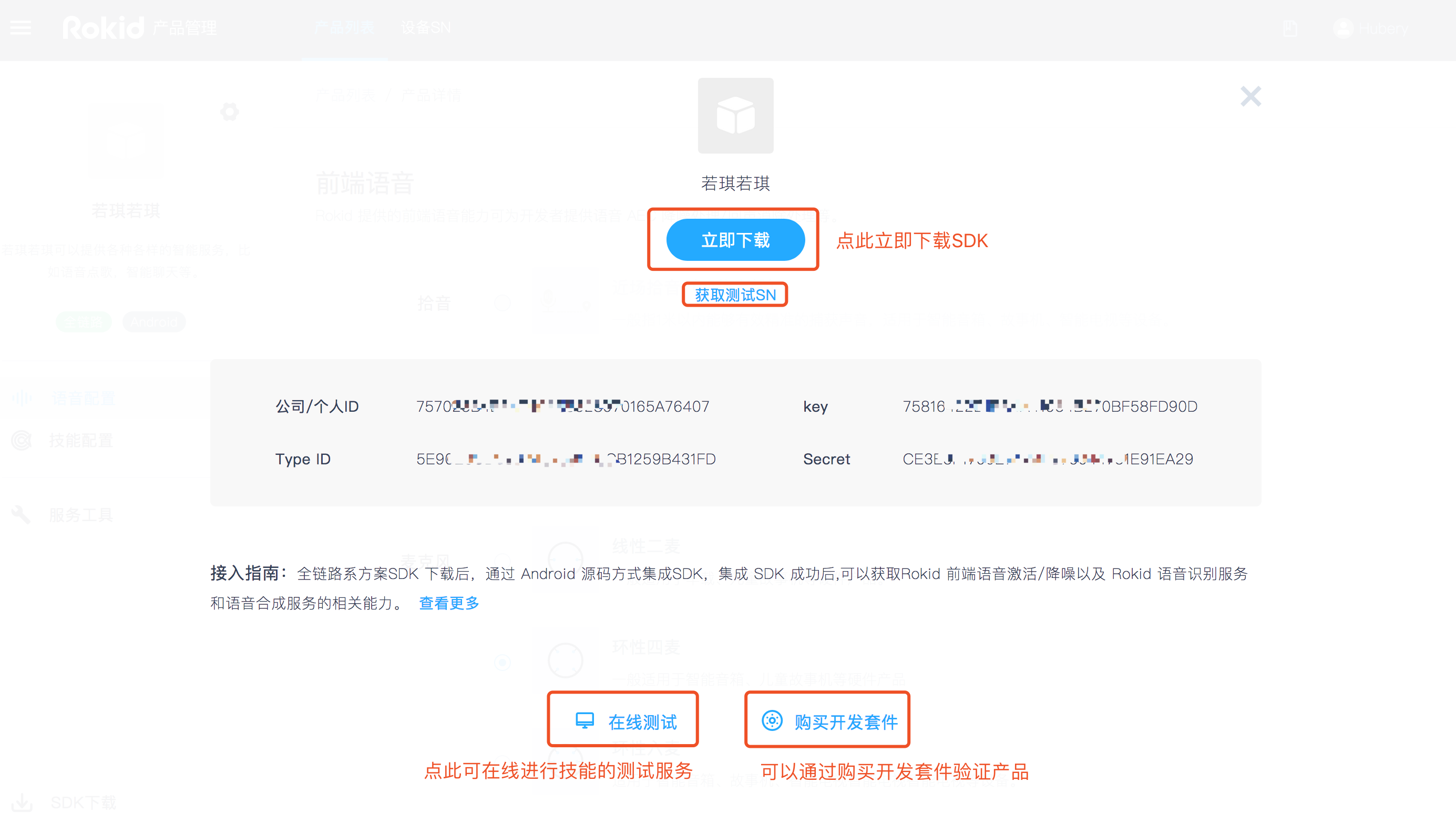Click the blue 立即下载 download button
1456x813 pixels.
[735, 240]
